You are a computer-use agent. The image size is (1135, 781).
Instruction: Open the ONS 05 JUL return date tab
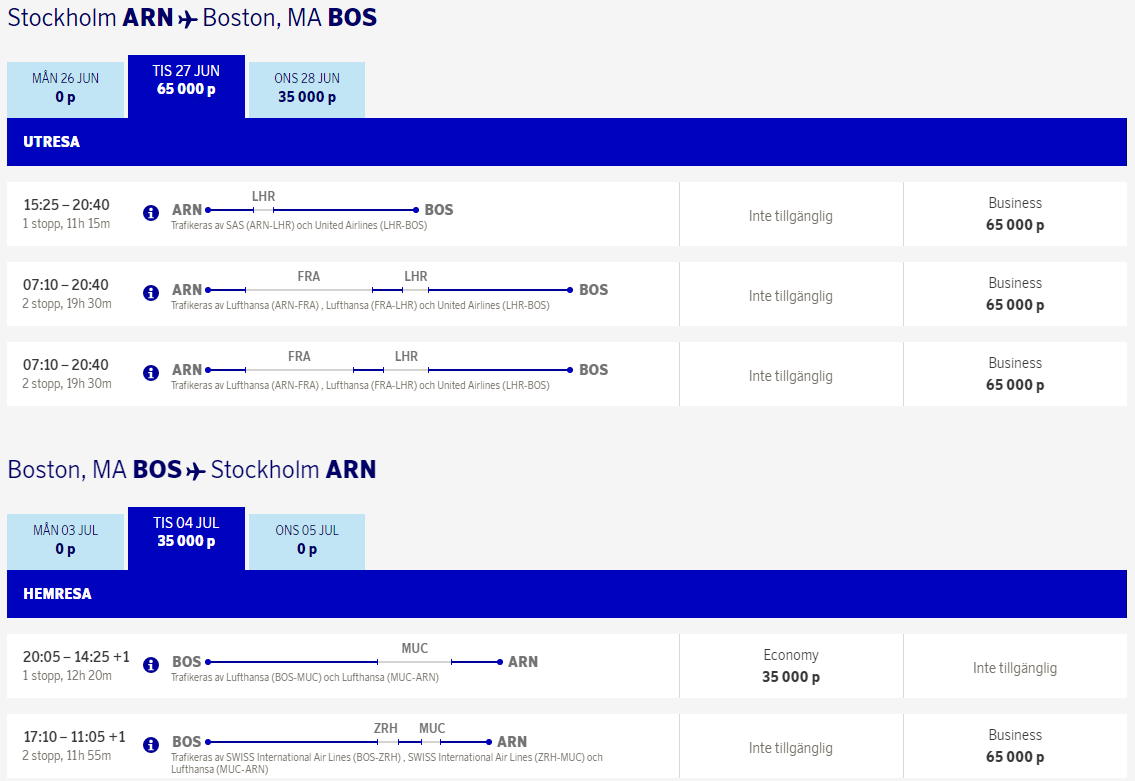pyautogui.click(x=306, y=540)
